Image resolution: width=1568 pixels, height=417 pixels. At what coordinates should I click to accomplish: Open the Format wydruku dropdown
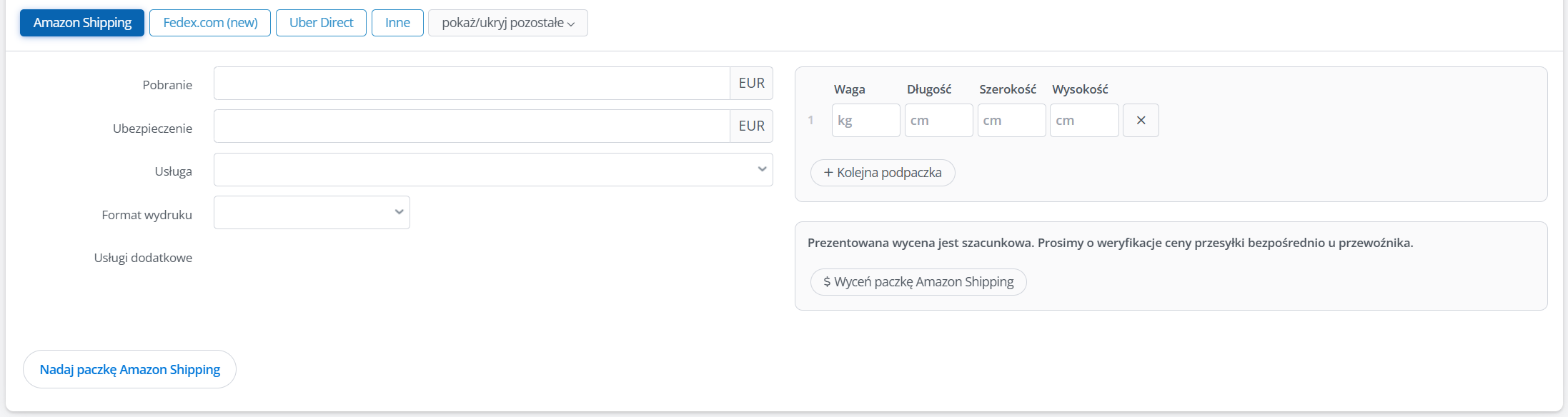312,213
